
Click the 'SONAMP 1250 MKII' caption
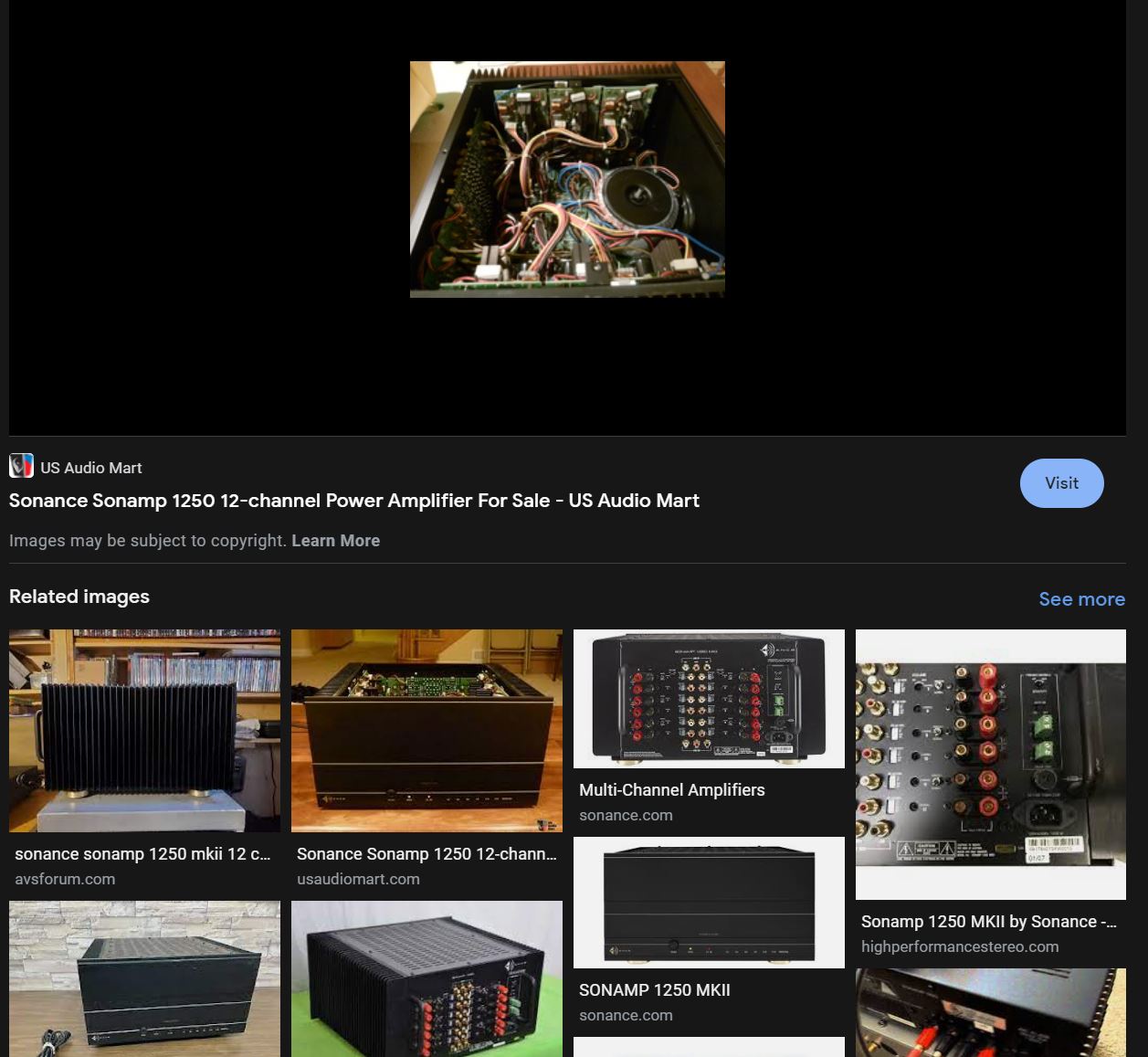pos(655,990)
